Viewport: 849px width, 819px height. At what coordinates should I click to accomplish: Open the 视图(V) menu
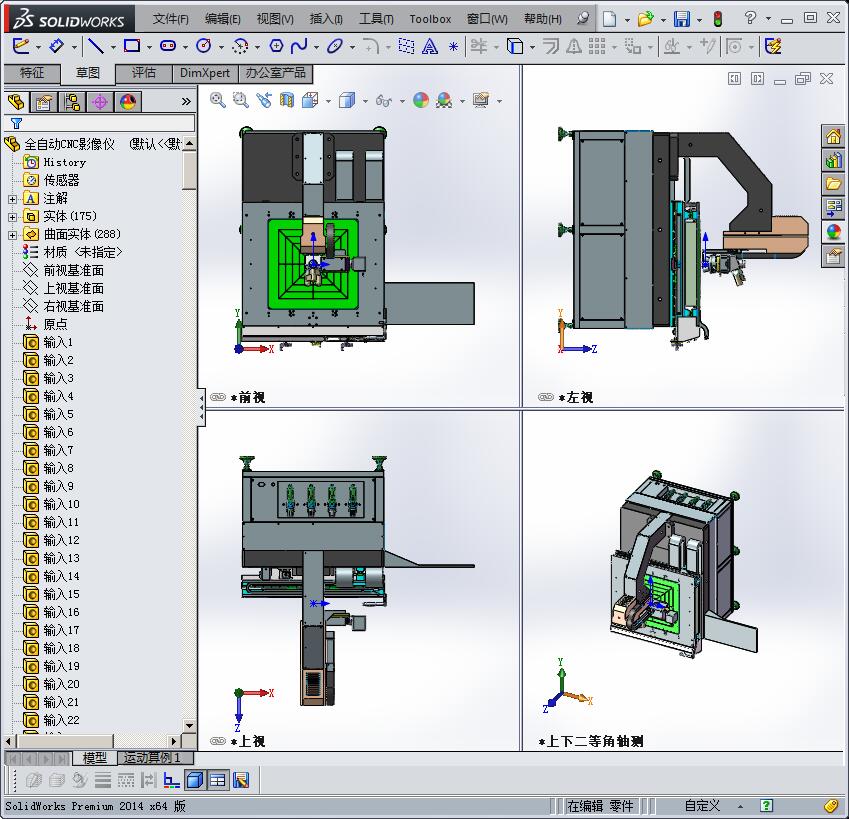[x=275, y=19]
